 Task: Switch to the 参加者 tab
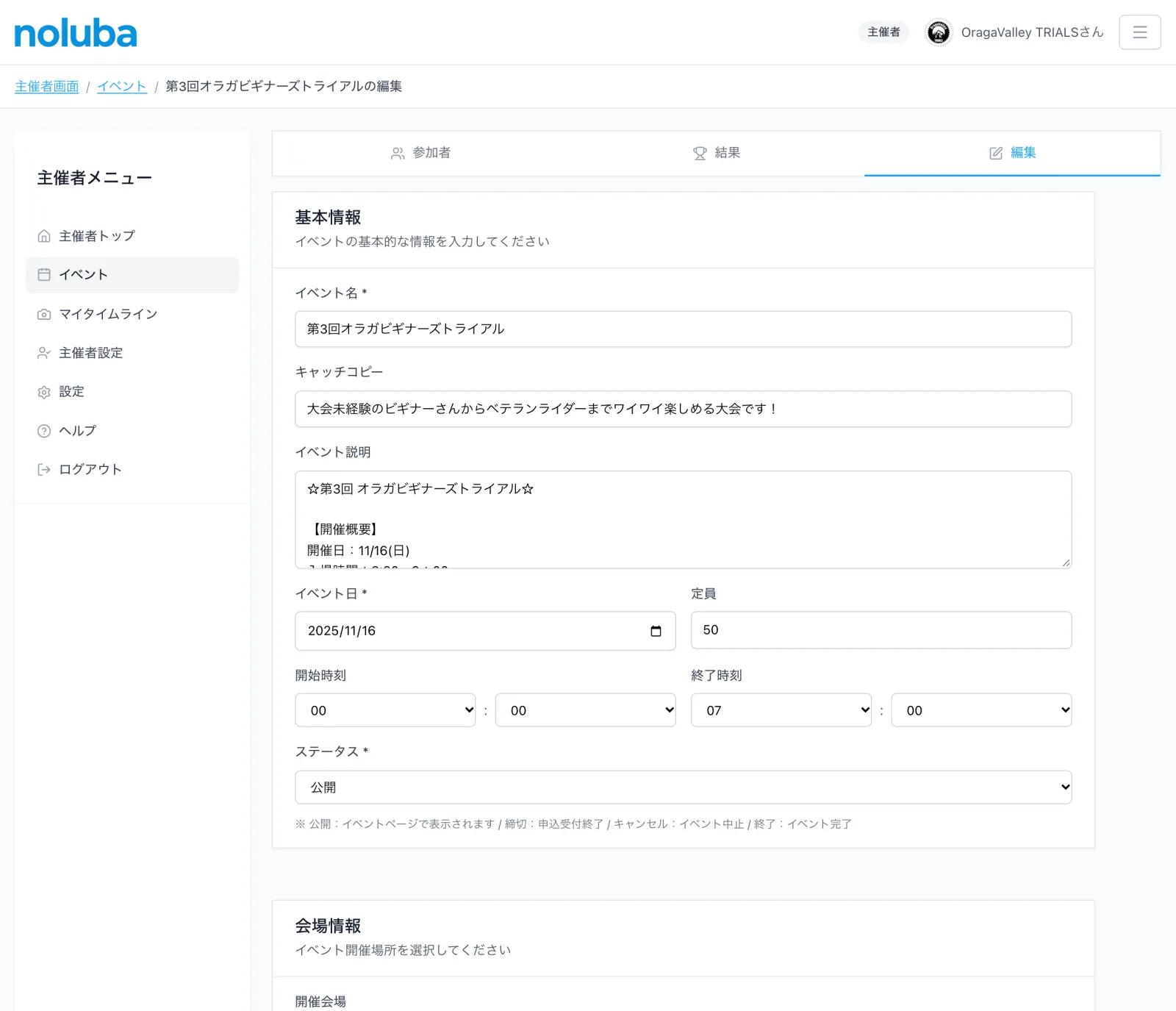pyautogui.click(x=420, y=153)
